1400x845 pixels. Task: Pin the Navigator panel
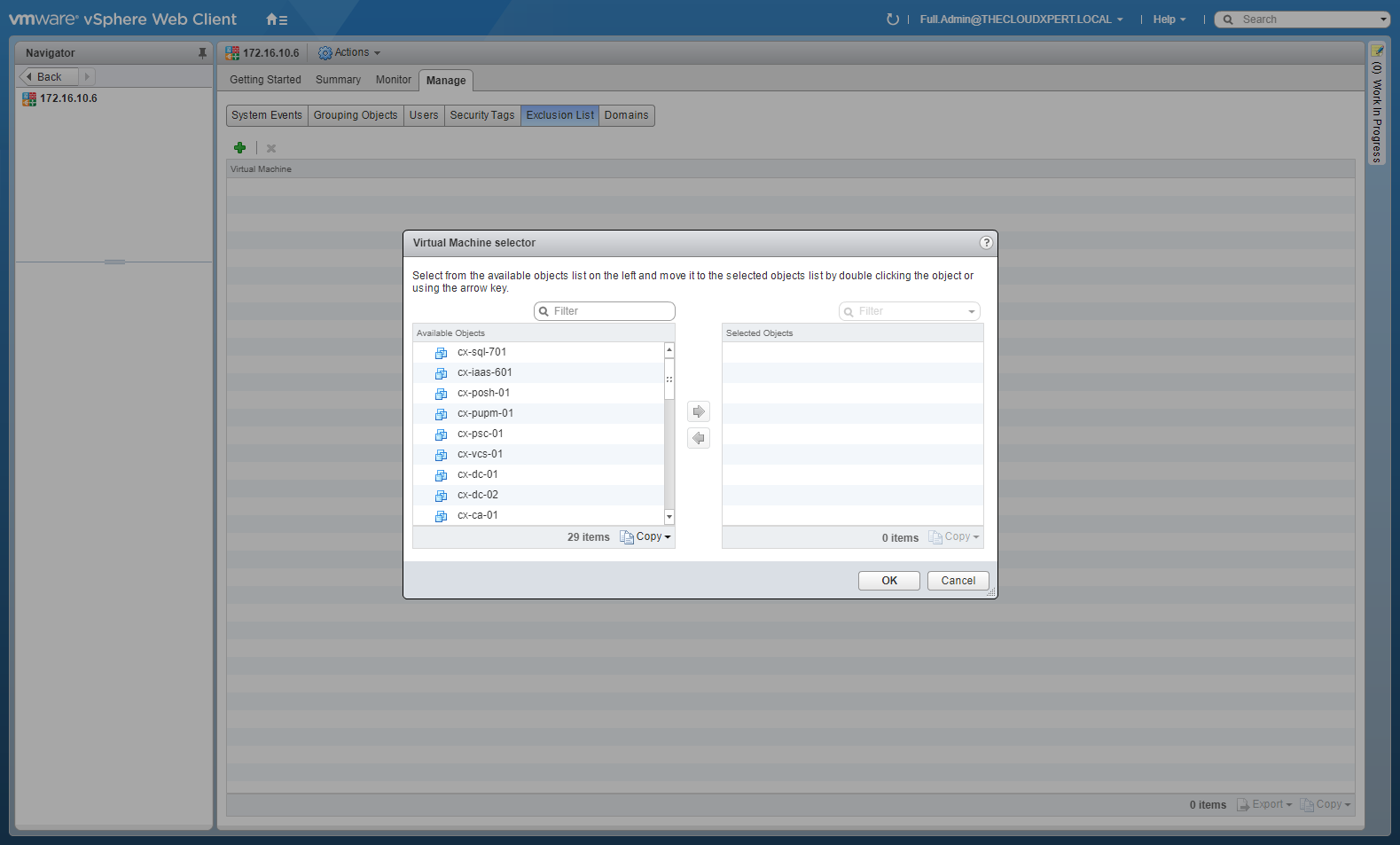(202, 53)
